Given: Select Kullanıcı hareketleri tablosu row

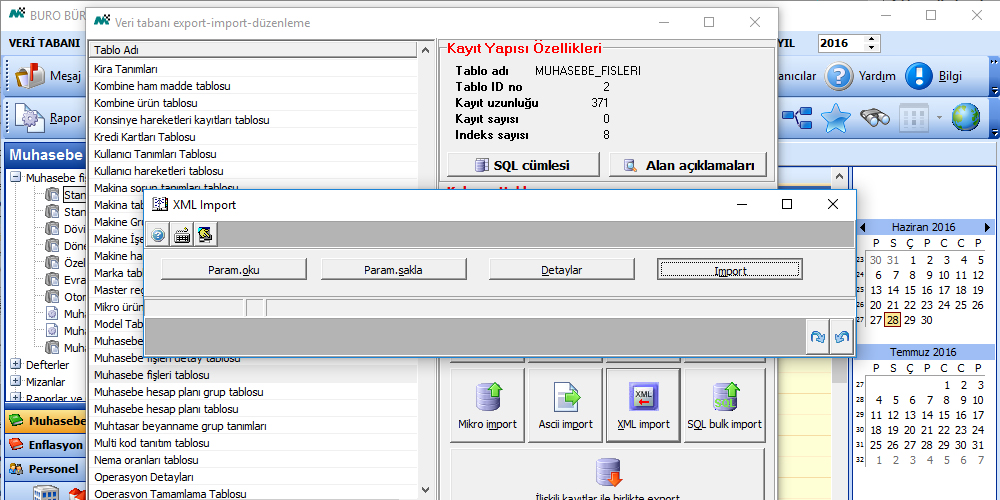Looking at the screenshot, I should [x=253, y=171].
